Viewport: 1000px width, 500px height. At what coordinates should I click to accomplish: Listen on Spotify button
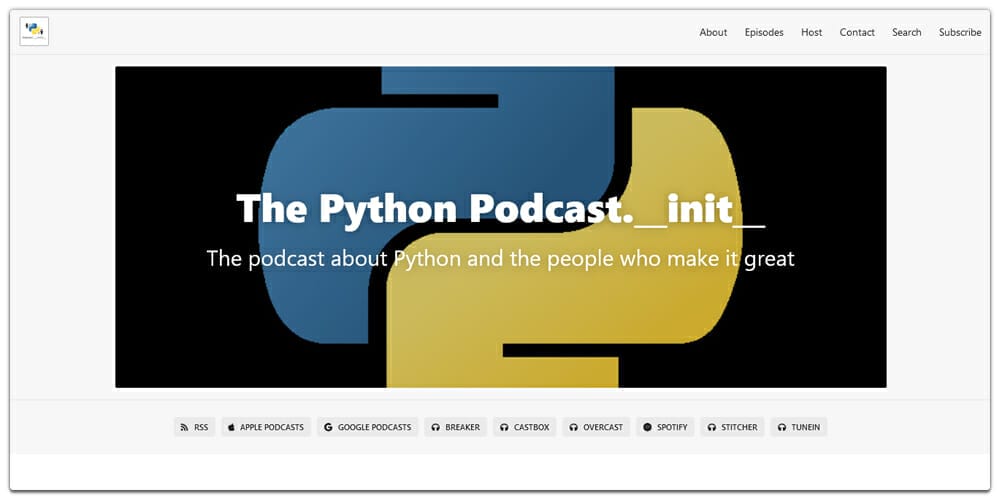point(665,427)
